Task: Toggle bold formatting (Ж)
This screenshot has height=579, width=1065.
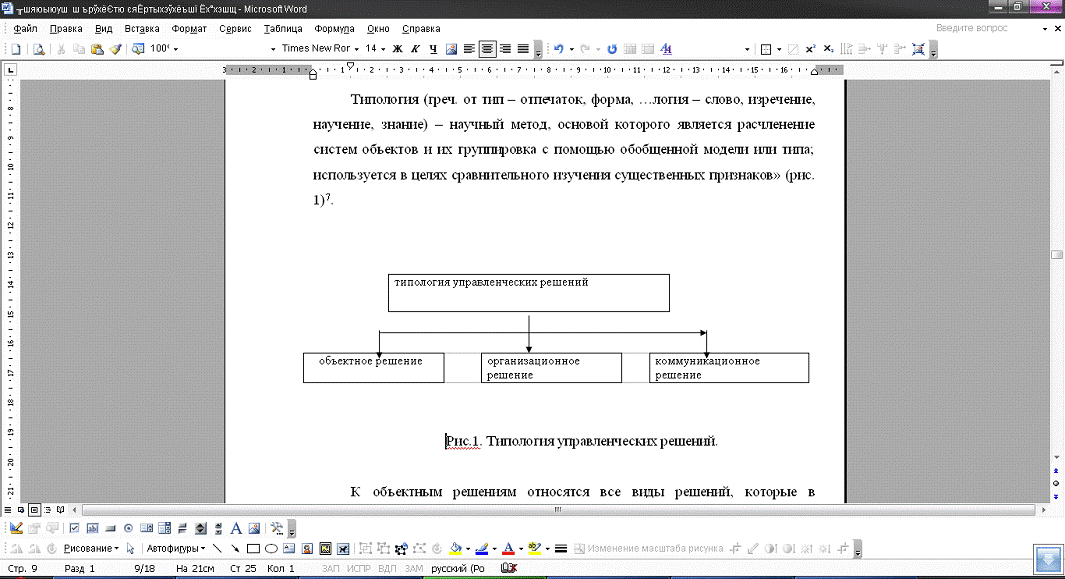Action: pyautogui.click(x=398, y=48)
